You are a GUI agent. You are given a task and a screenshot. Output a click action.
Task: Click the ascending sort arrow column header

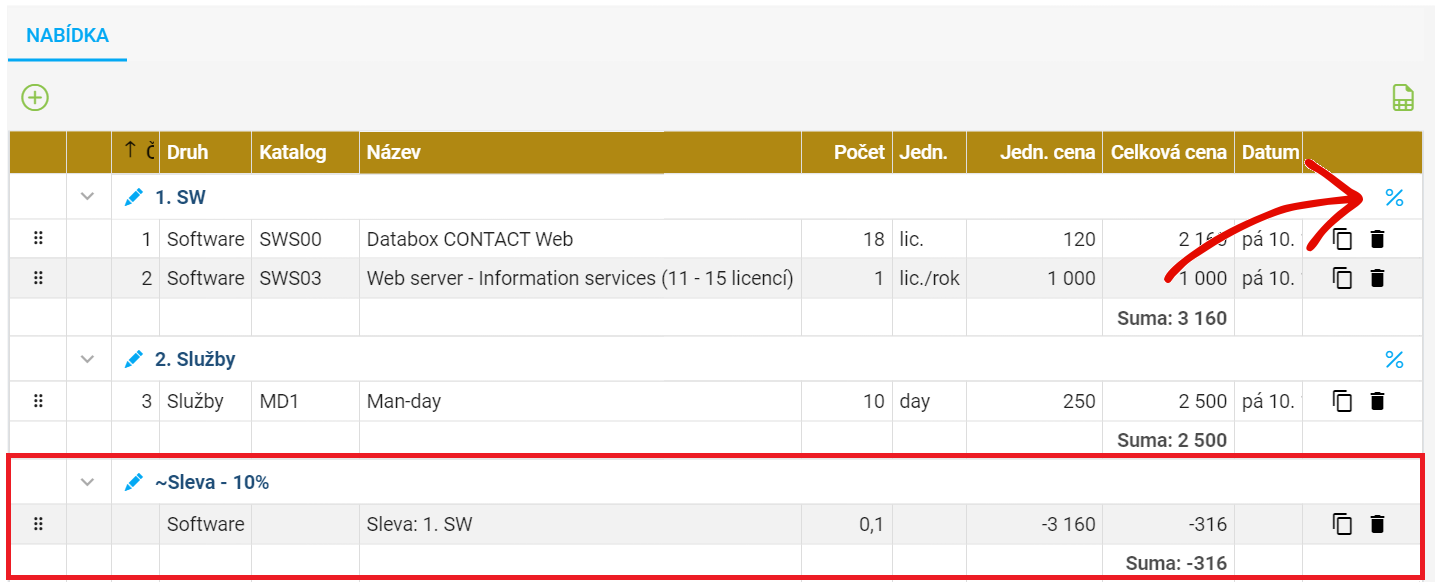[135, 152]
